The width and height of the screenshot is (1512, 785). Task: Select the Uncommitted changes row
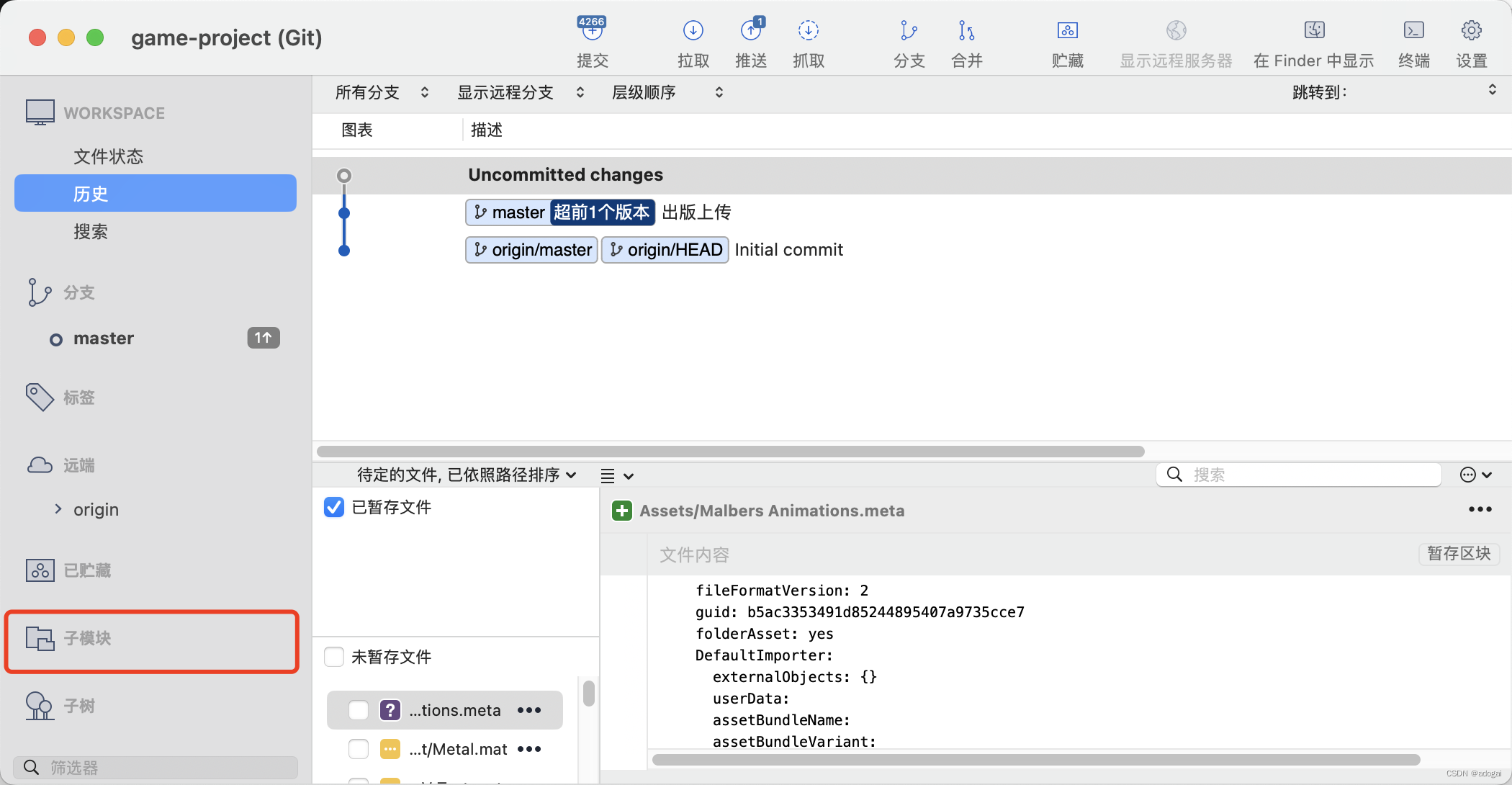pyautogui.click(x=912, y=175)
